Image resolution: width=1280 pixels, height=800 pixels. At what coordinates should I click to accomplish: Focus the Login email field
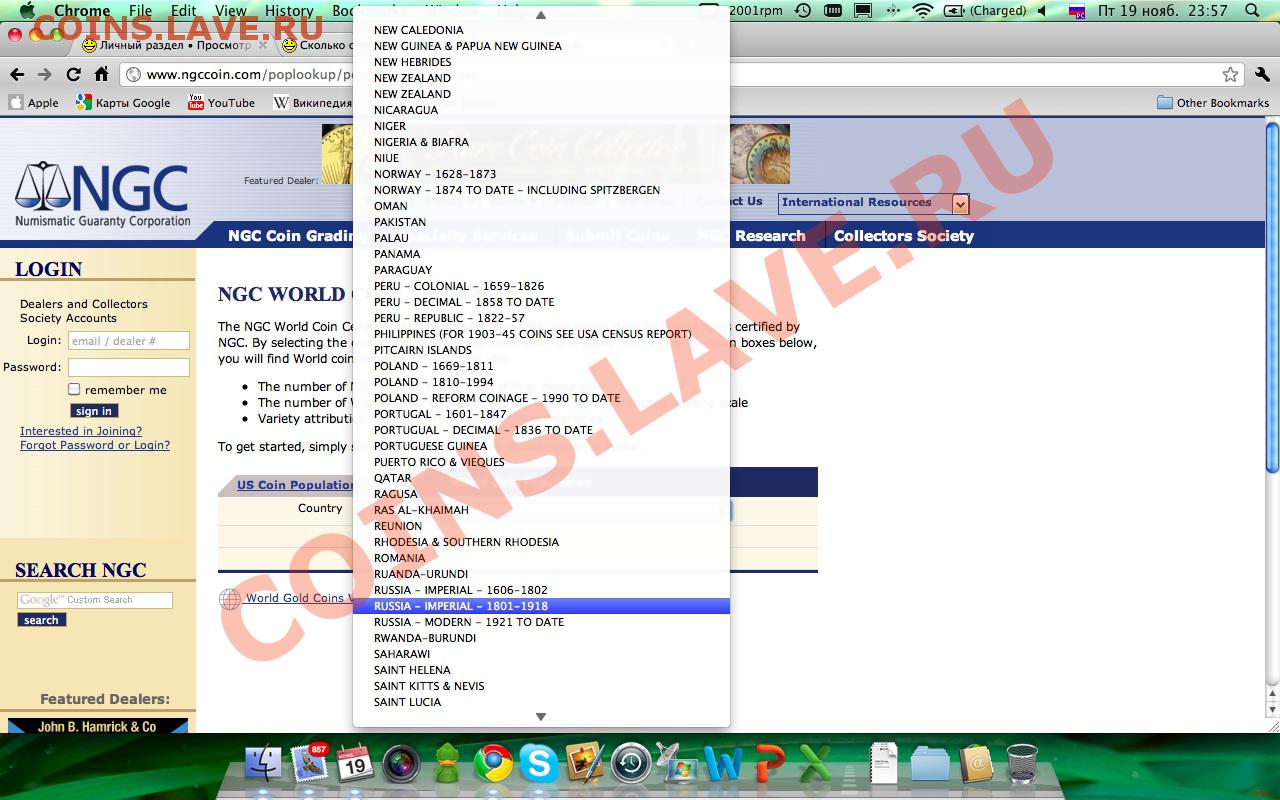tap(128, 341)
